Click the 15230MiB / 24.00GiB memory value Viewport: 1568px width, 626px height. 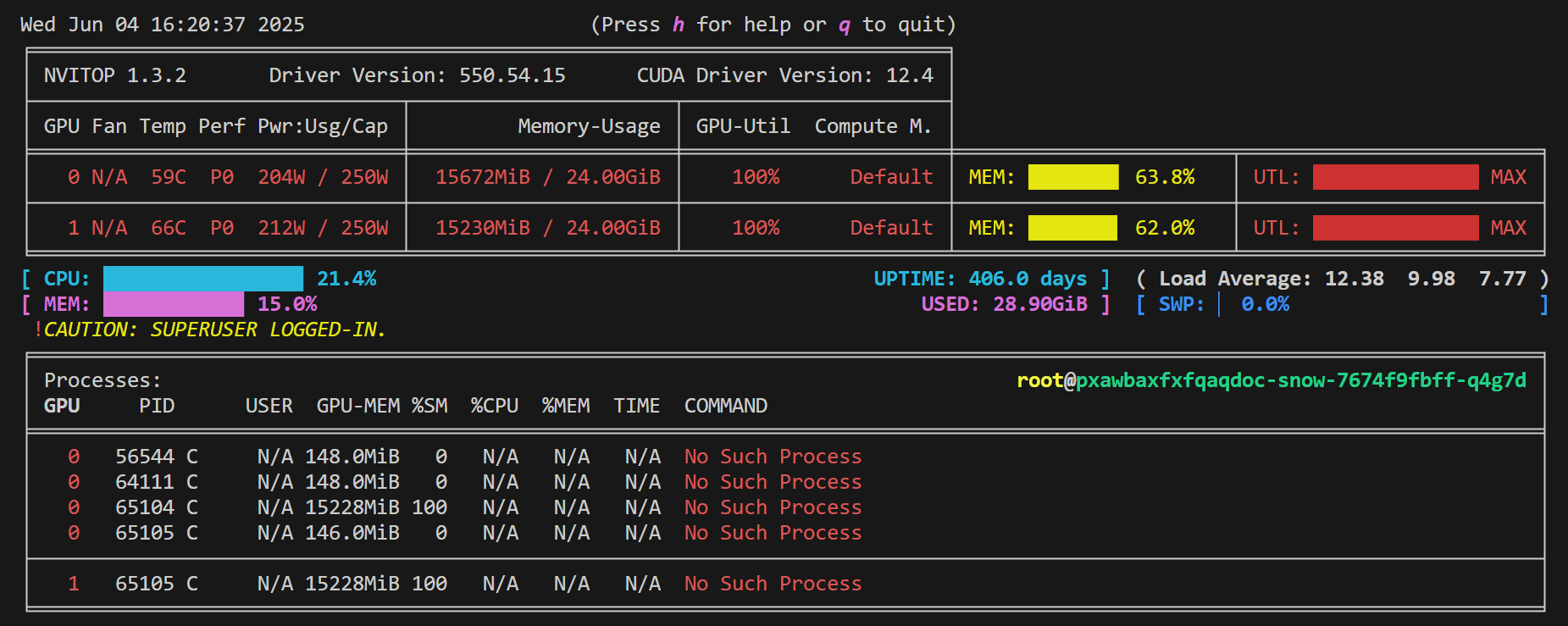(x=548, y=228)
